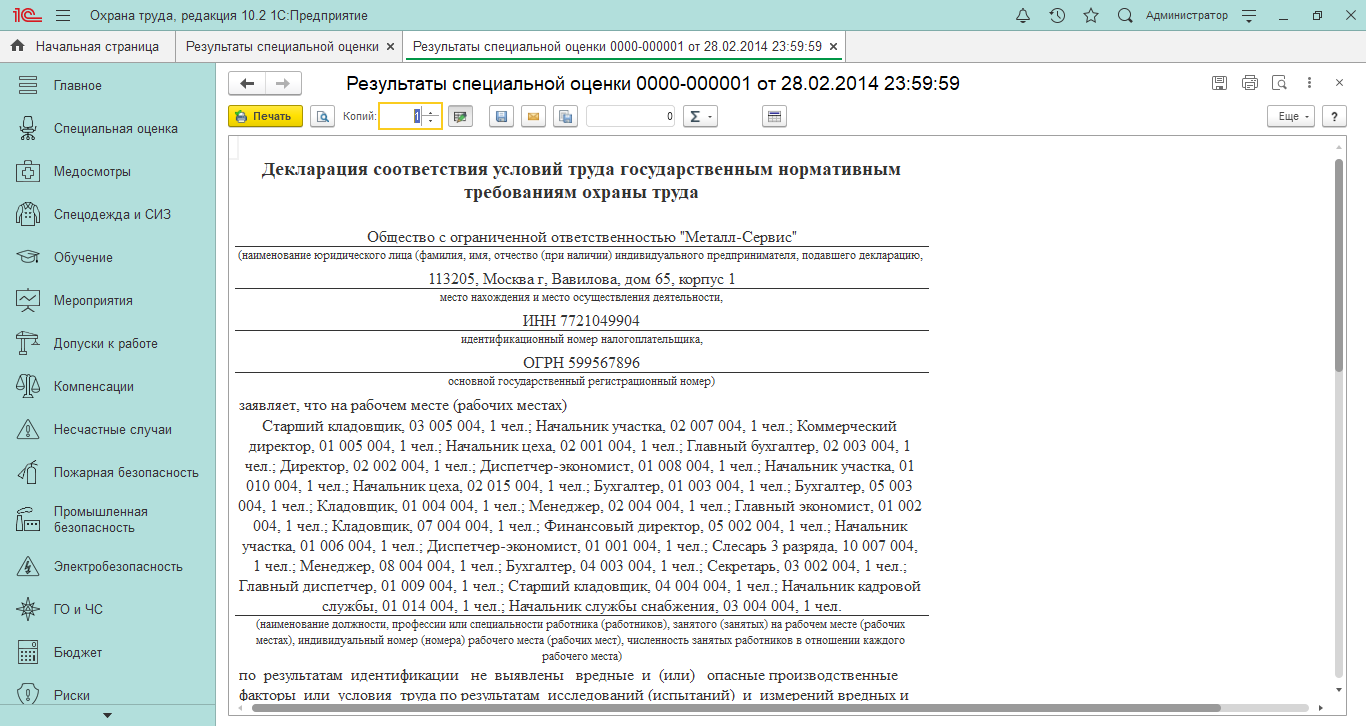Screen dimensions: 1366x726
Task: Open the Компенсации section
Action: coord(108,387)
